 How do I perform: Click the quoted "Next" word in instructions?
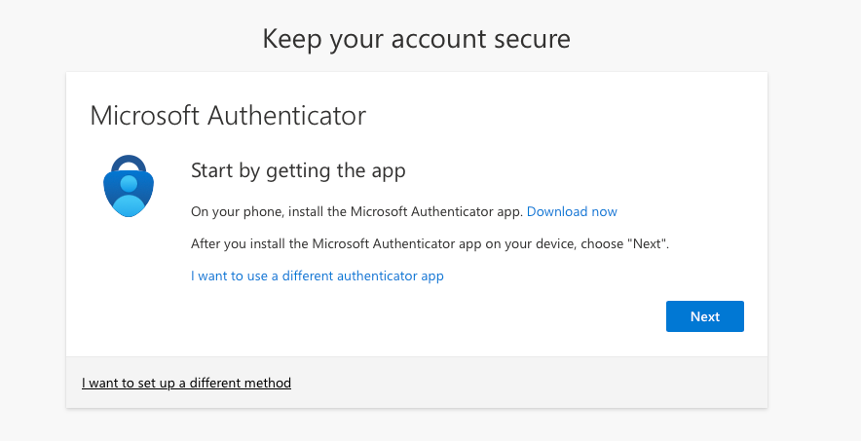coord(647,244)
